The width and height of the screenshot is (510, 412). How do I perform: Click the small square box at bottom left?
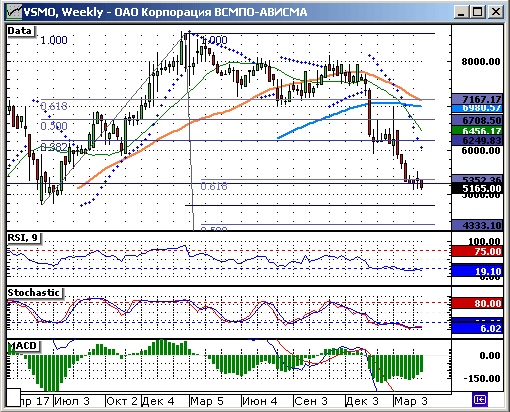tap(14, 397)
